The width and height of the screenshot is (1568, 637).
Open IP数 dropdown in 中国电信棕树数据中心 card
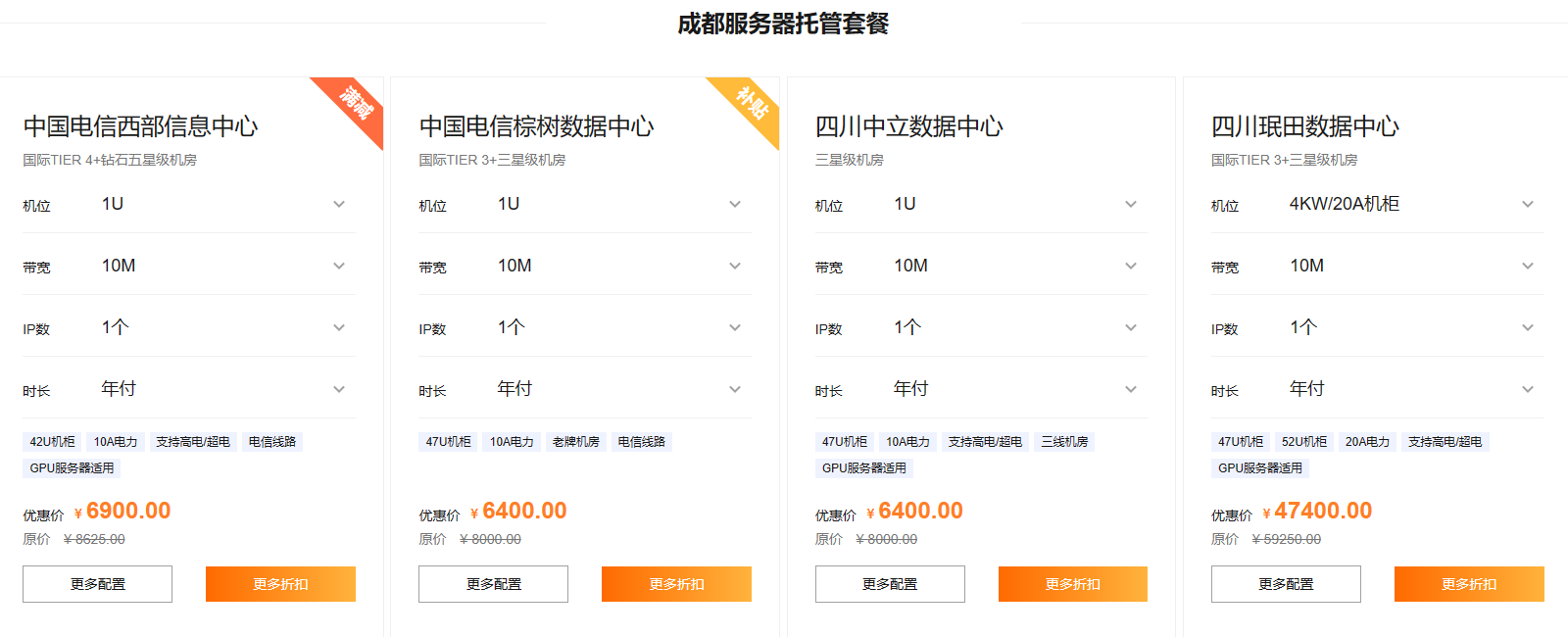click(x=734, y=328)
